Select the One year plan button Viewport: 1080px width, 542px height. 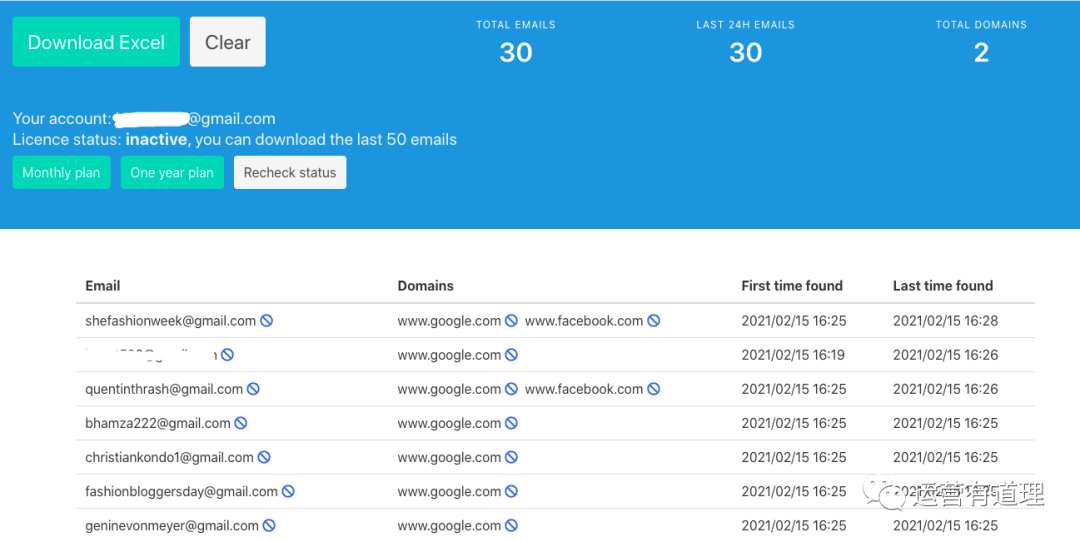pyautogui.click(x=172, y=172)
